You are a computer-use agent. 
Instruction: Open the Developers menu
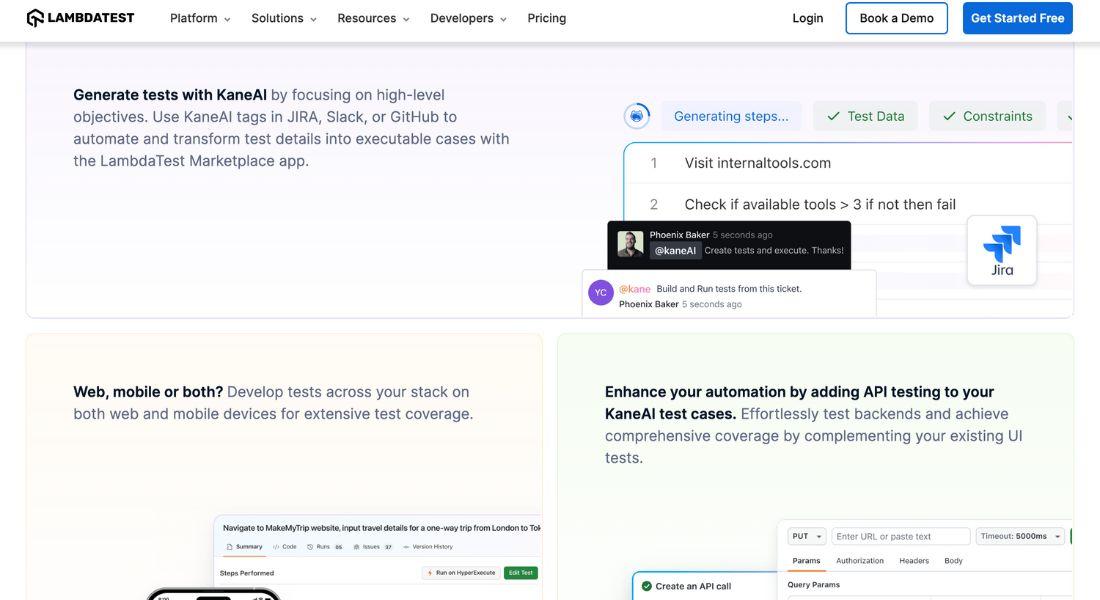[x=468, y=18]
